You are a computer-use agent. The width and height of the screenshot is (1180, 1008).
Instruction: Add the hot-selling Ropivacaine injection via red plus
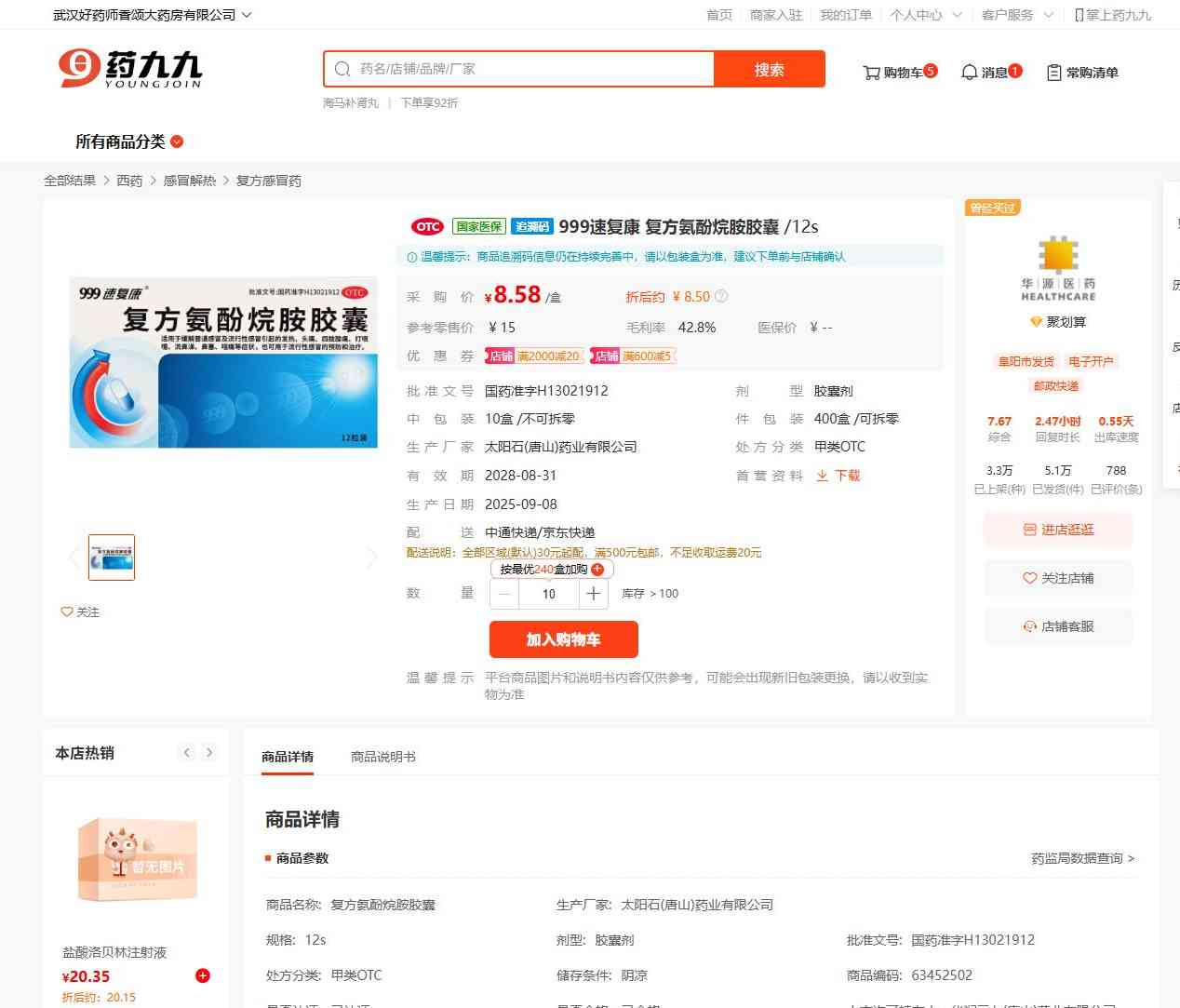(x=202, y=975)
